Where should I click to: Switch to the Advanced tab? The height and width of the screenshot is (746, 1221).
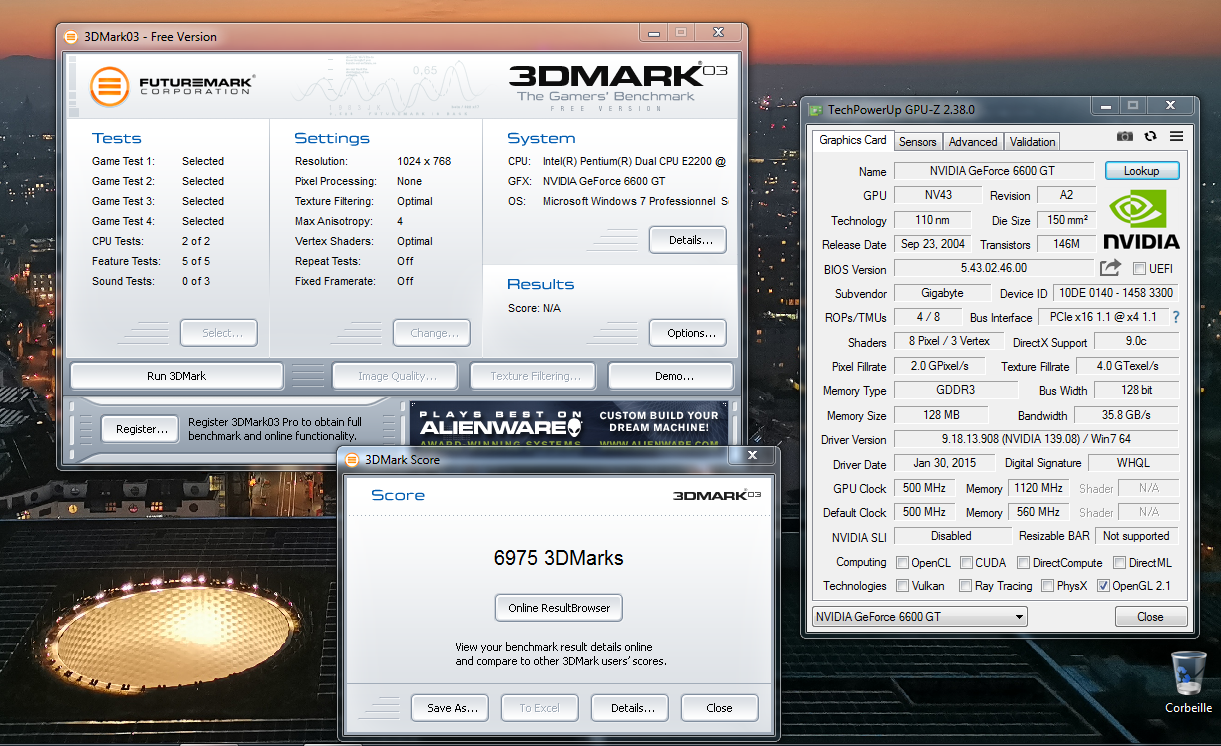973,142
